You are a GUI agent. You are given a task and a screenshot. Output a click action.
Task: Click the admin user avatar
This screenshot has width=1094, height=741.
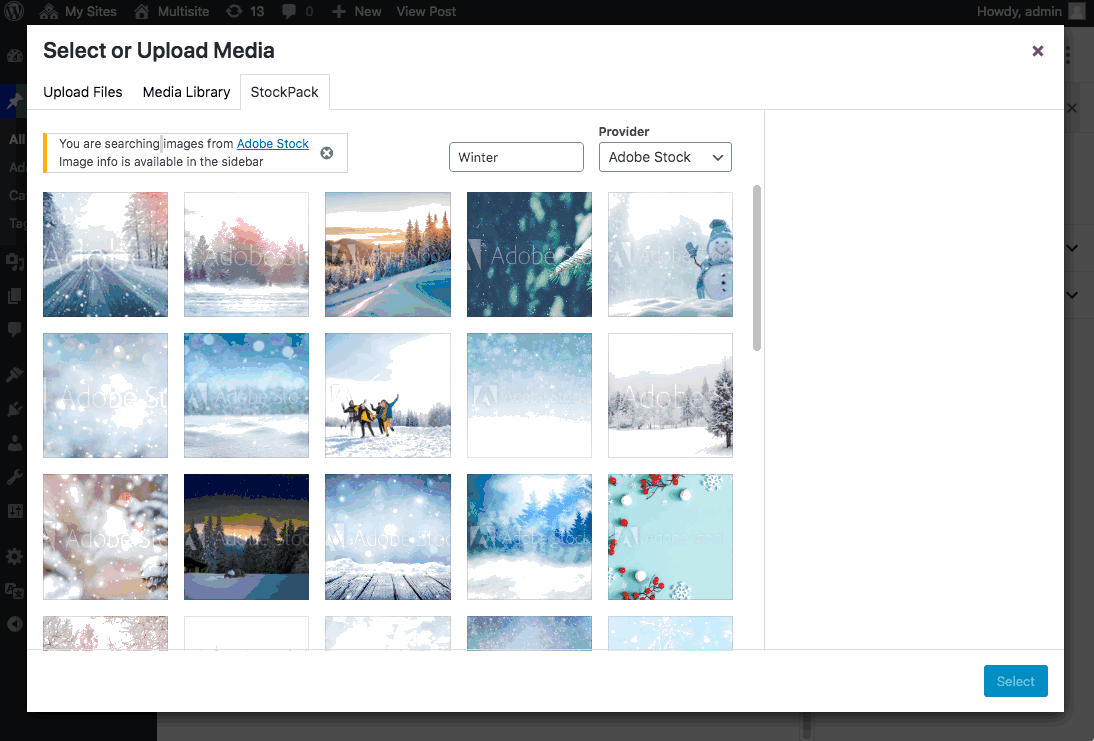coord(1076,12)
